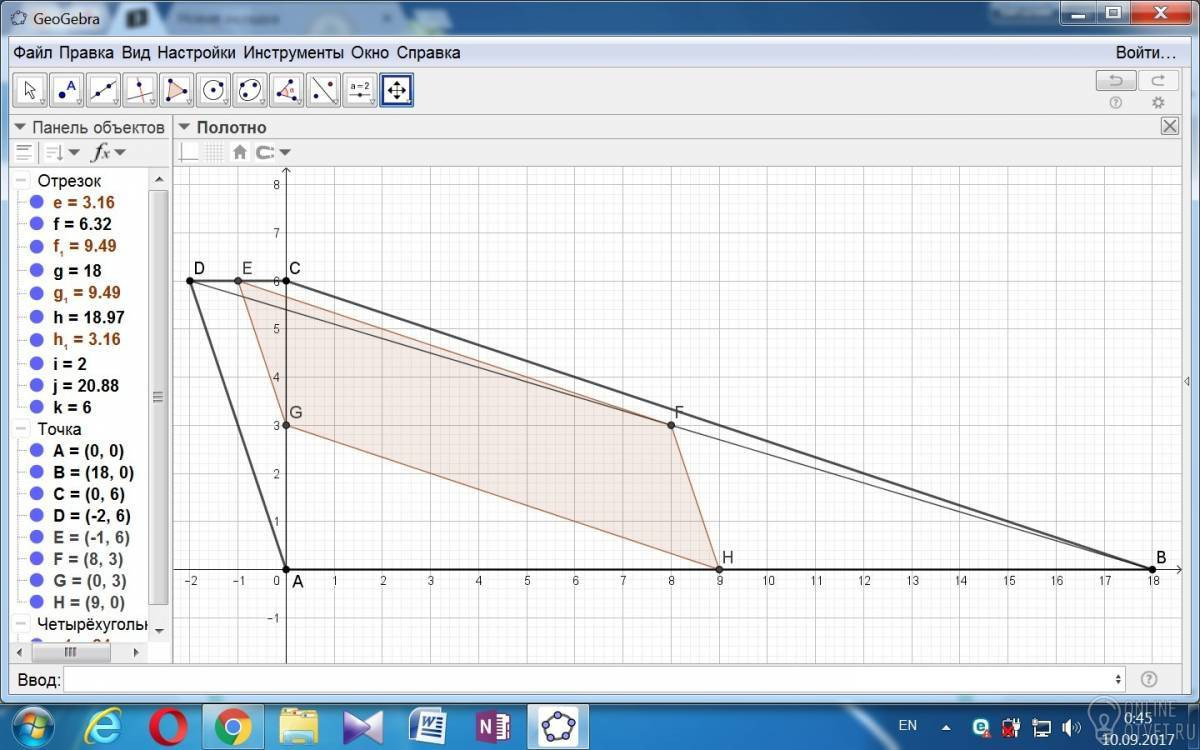Toggle visibility circle for g = 18
Viewport: 1200px width, 750px height.
coord(37,271)
